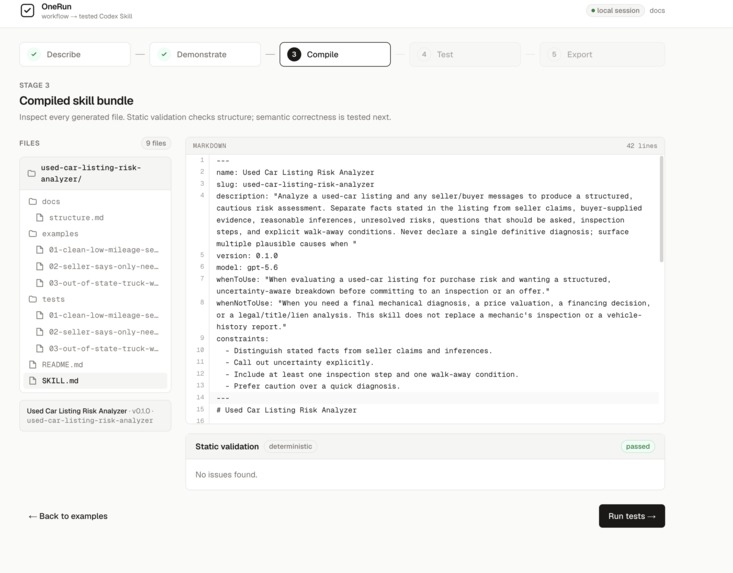
Task: Click the file icon beside structure.md
Action: click(x=40, y=217)
